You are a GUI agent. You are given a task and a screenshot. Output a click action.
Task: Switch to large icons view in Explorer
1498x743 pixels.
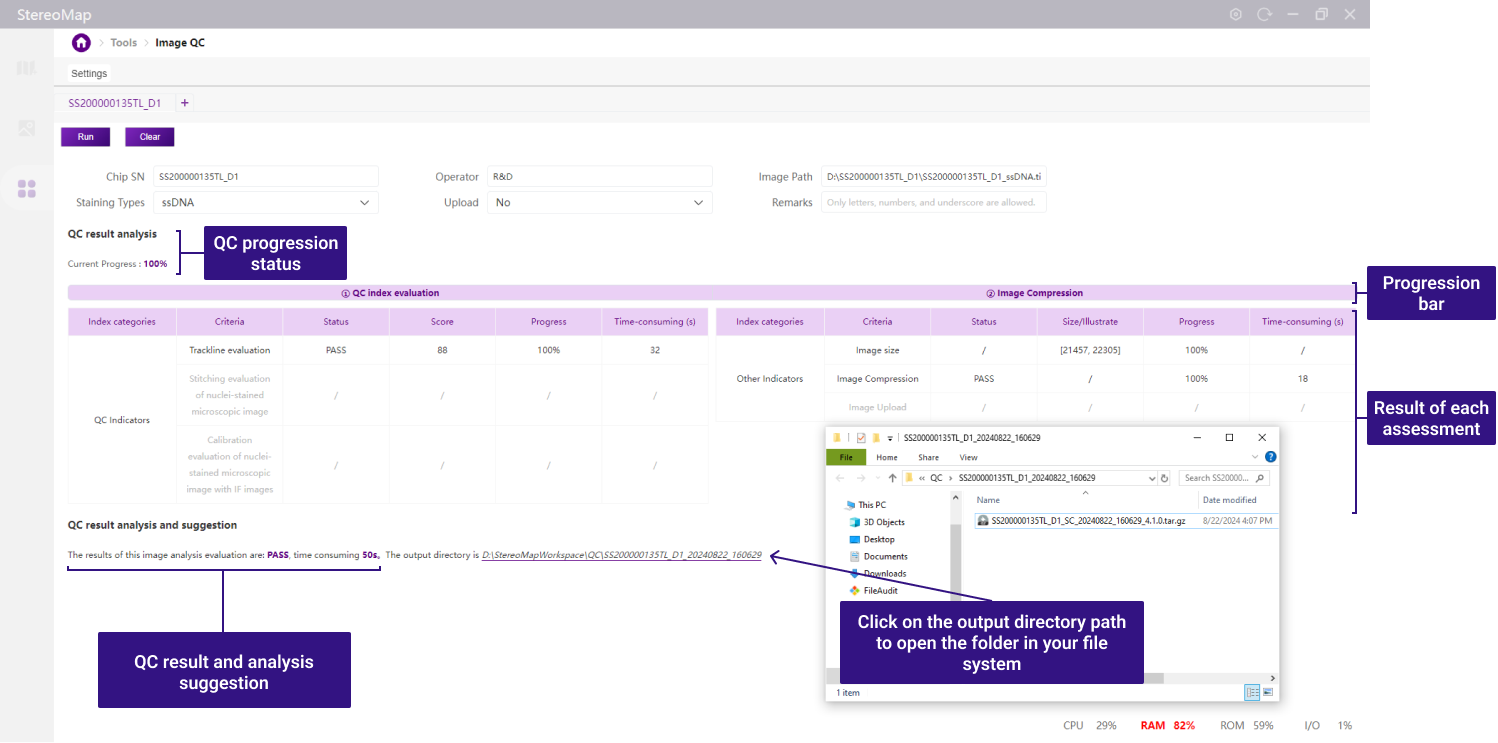pos(1267,692)
